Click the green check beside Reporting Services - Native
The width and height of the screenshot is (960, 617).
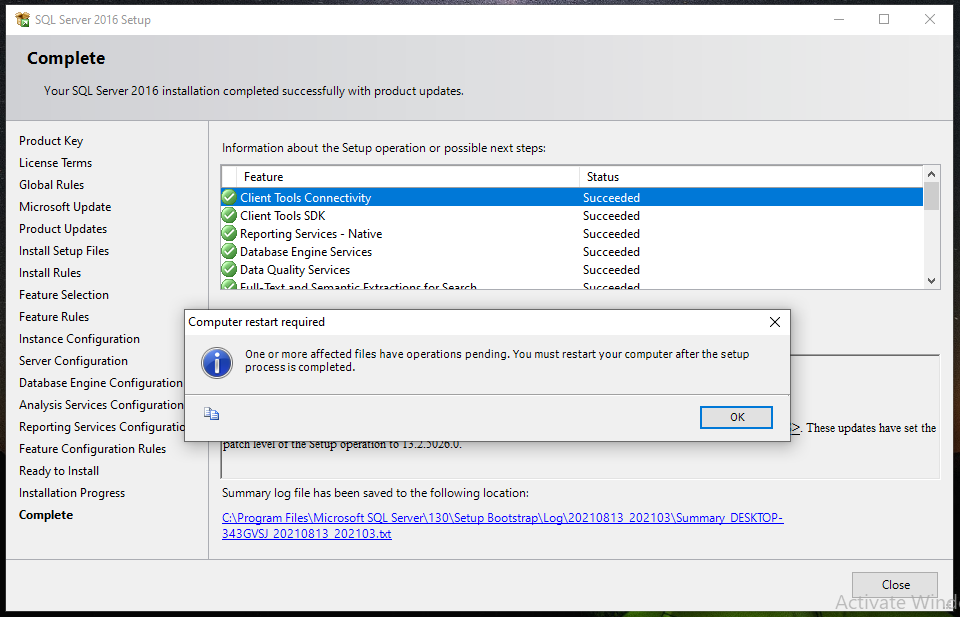click(229, 233)
